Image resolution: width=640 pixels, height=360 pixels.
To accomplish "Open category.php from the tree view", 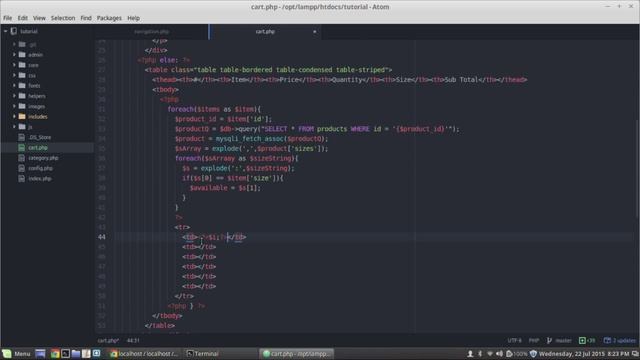I will 43,158.
